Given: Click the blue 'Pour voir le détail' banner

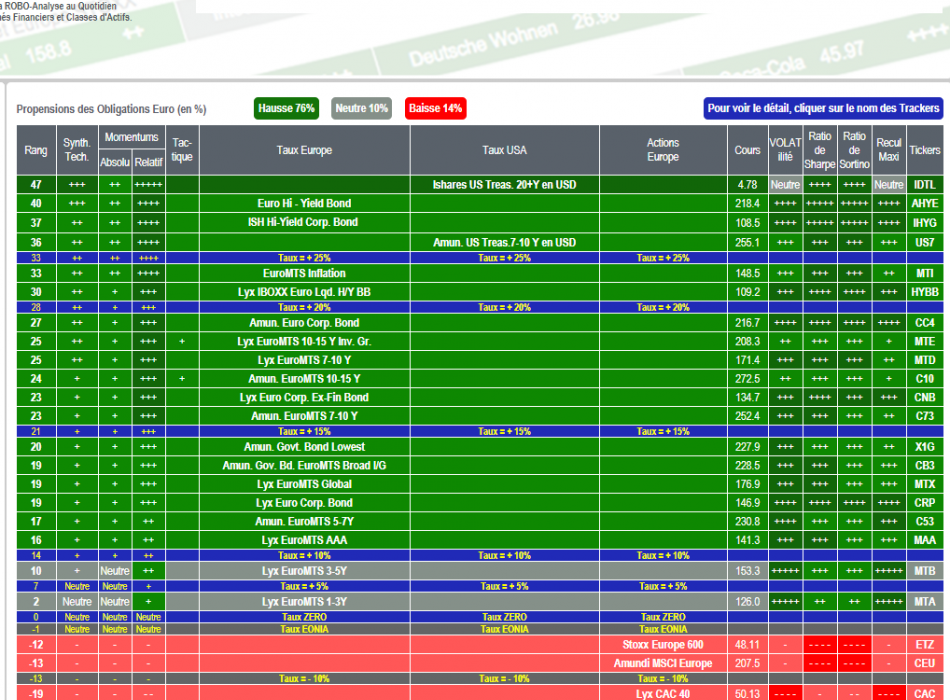Looking at the screenshot, I should 823,108.
